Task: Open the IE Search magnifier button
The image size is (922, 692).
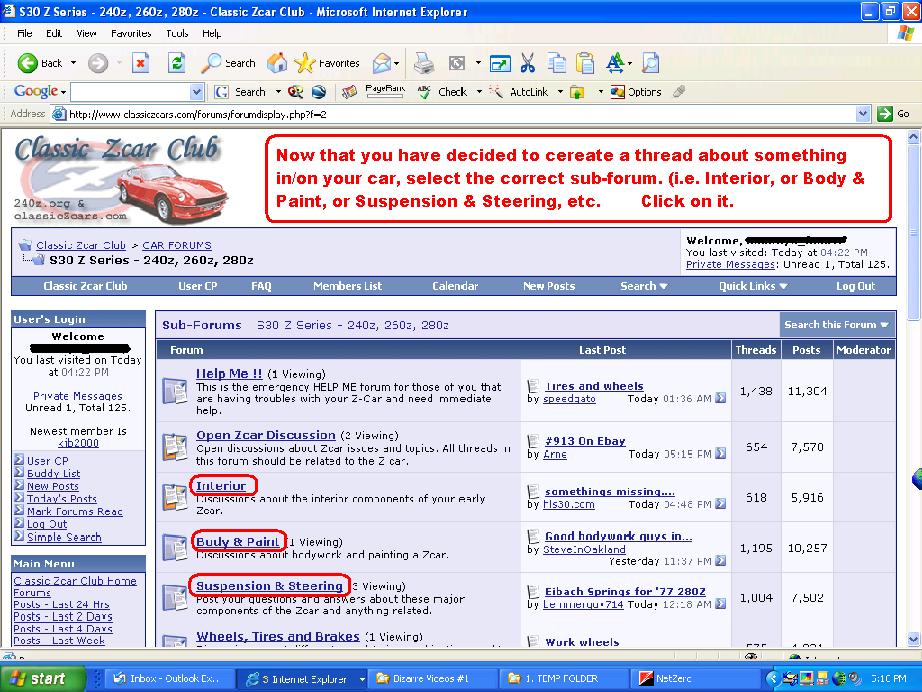Action: pos(229,63)
